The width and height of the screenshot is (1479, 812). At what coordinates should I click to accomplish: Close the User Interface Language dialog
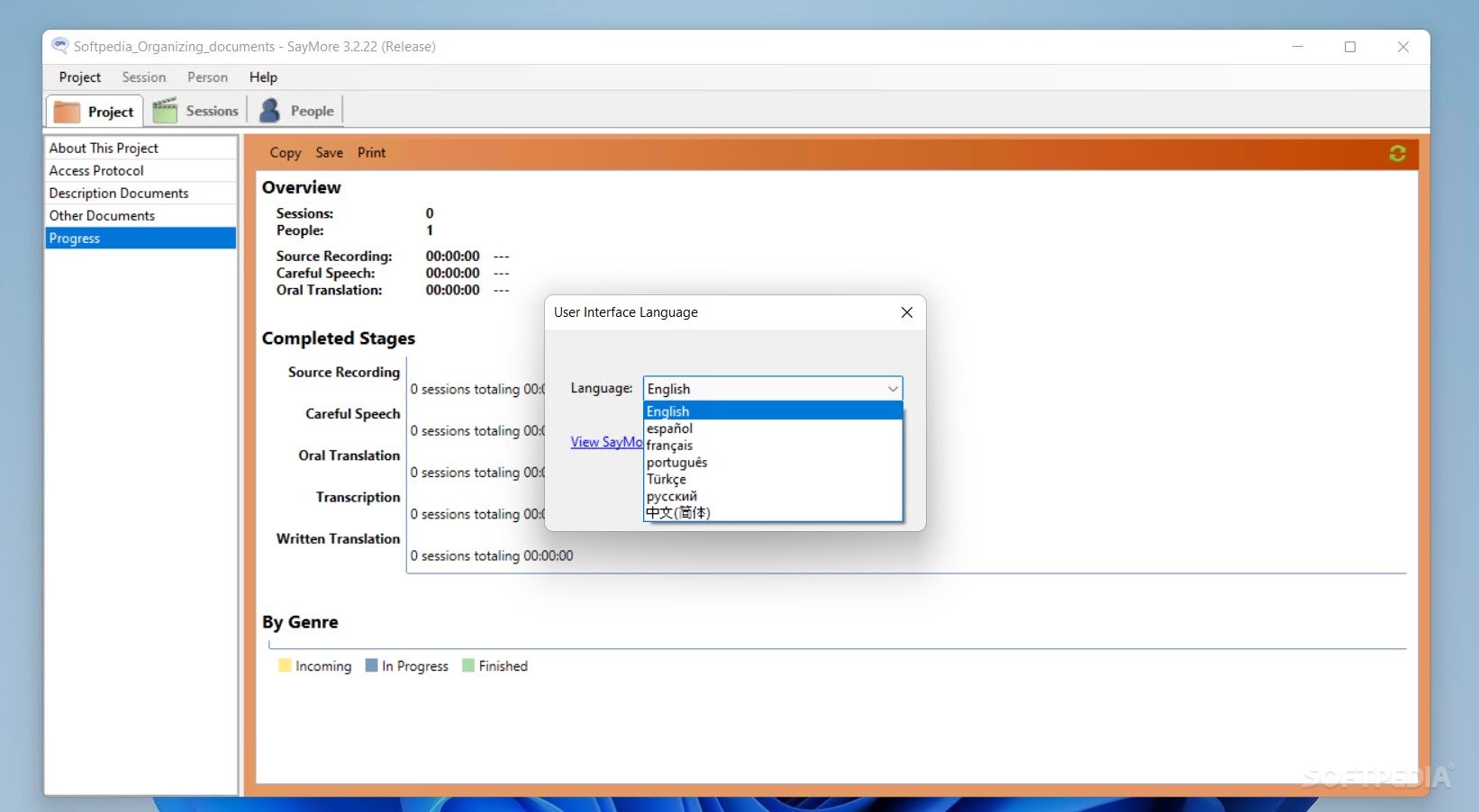tap(907, 312)
